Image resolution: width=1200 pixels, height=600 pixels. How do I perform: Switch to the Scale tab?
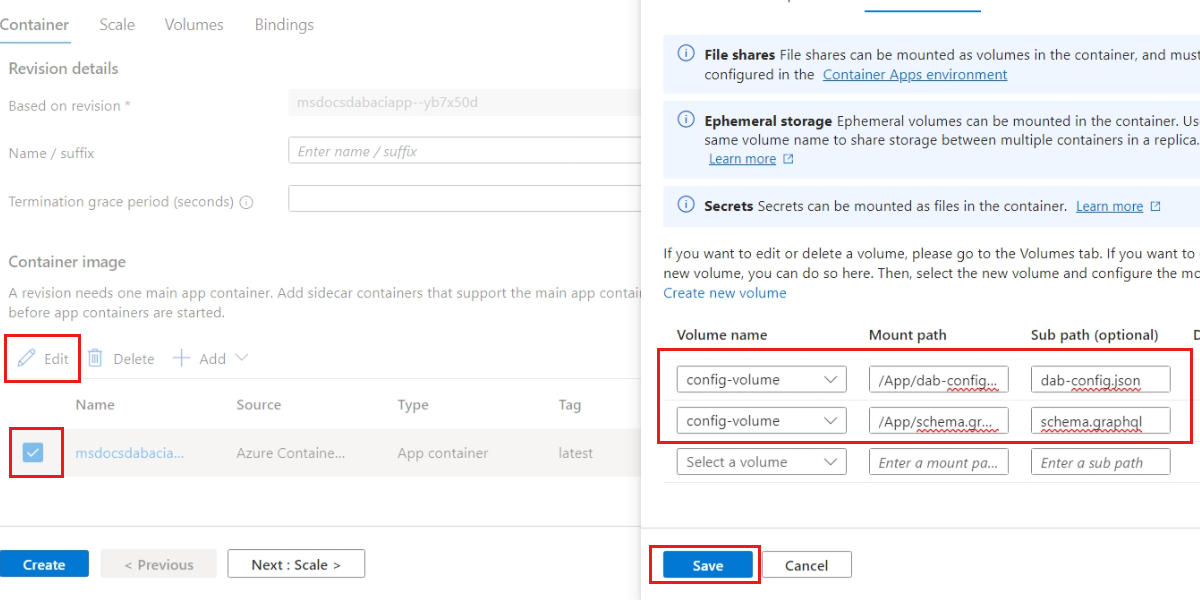coord(117,24)
